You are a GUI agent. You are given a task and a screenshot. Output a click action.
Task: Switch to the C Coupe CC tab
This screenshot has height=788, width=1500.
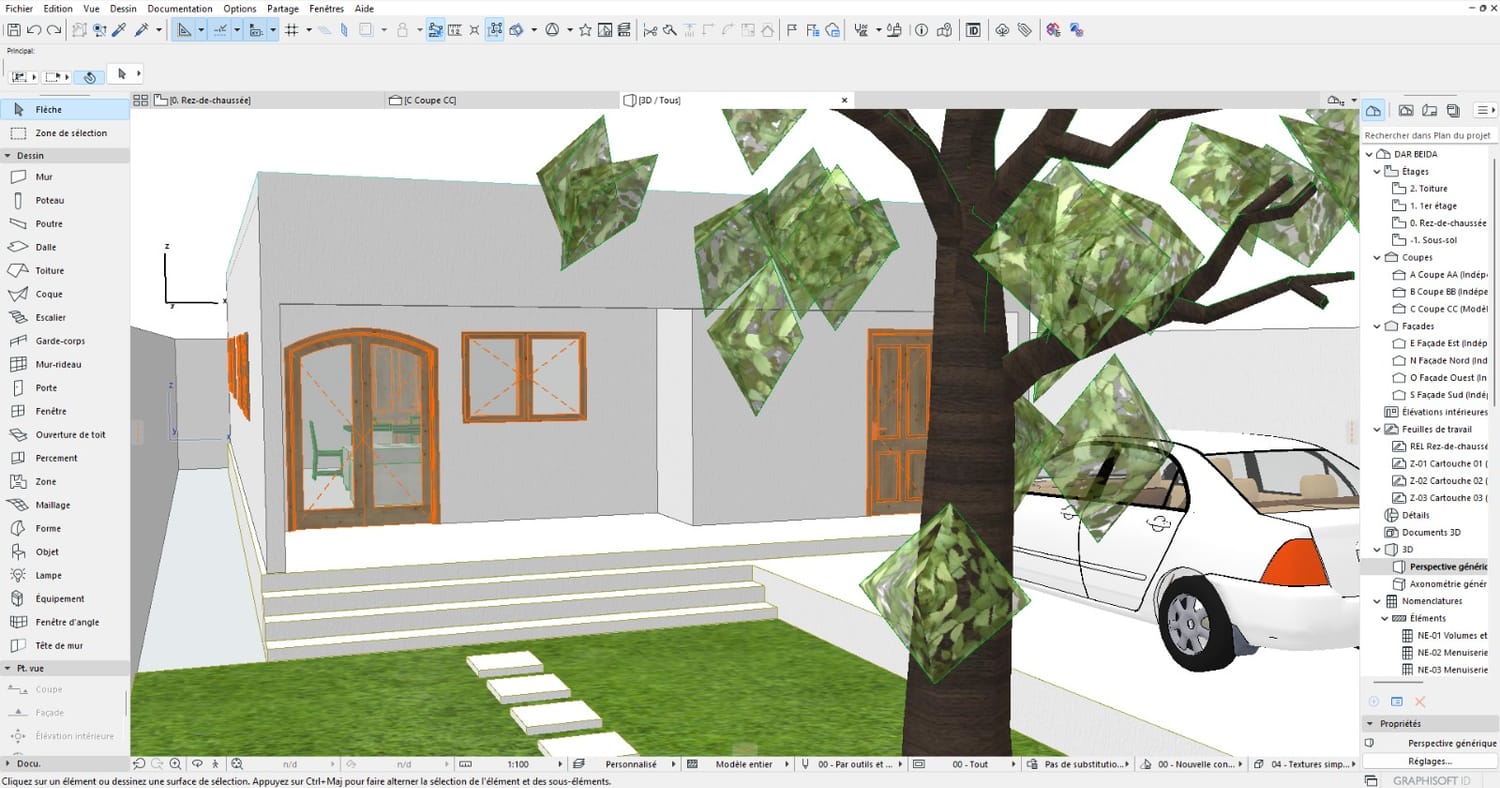click(x=430, y=100)
